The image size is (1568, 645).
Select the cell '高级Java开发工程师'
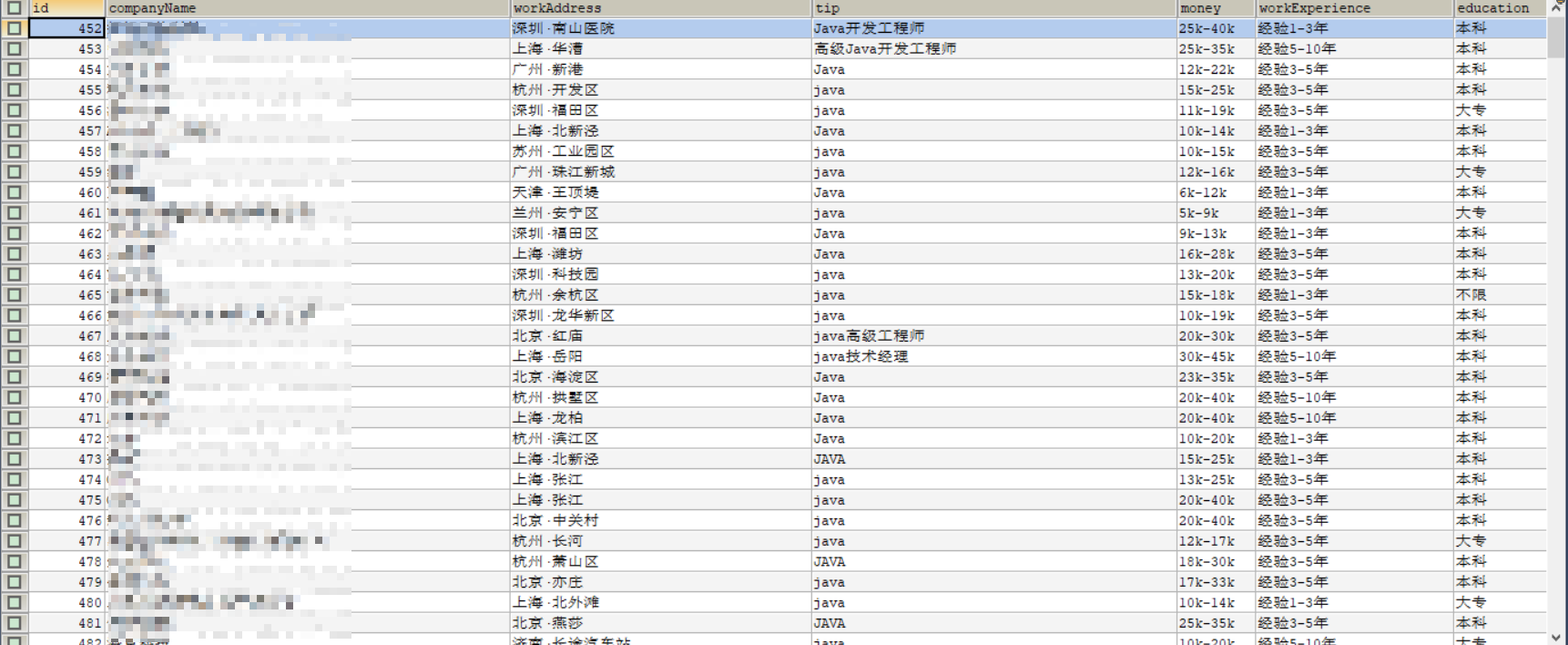coord(994,48)
